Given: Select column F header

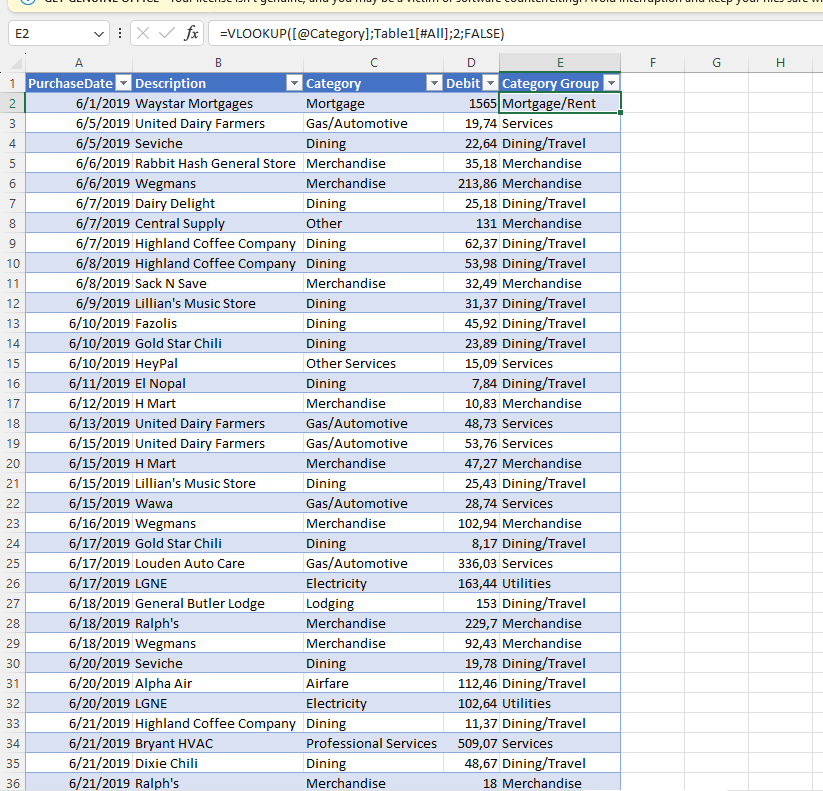Looking at the screenshot, I should pyautogui.click(x=652, y=63).
